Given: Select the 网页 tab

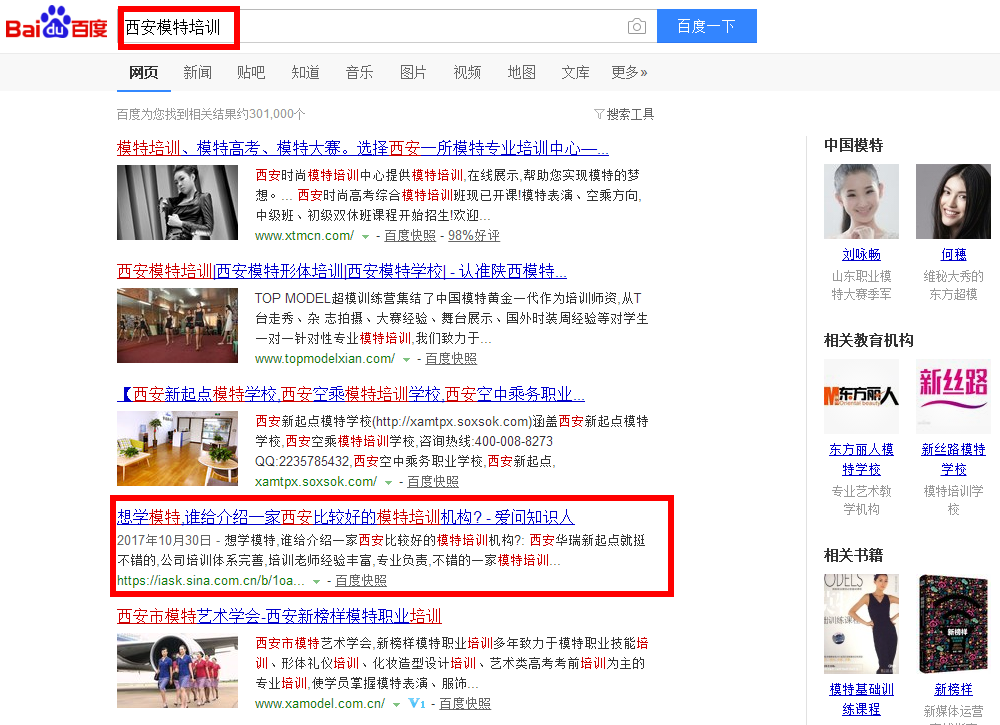Looking at the screenshot, I should pos(143,73).
